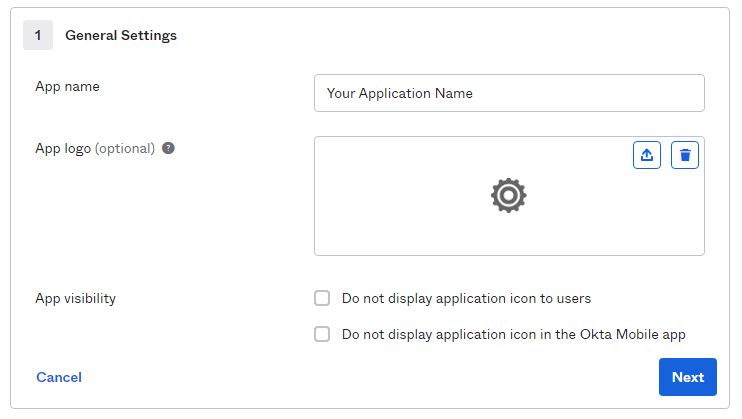This screenshot has height=419, width=742.
Task: Click the App name field label
Action: [67, 87]
